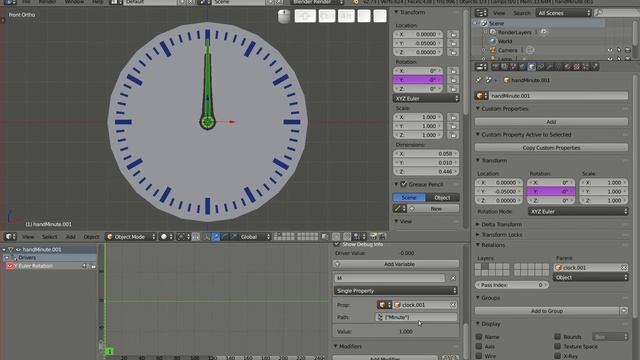Toggle Show Debug Info checkbox
Viewport: 640px width, 360px height.
[x=337, y=244]
